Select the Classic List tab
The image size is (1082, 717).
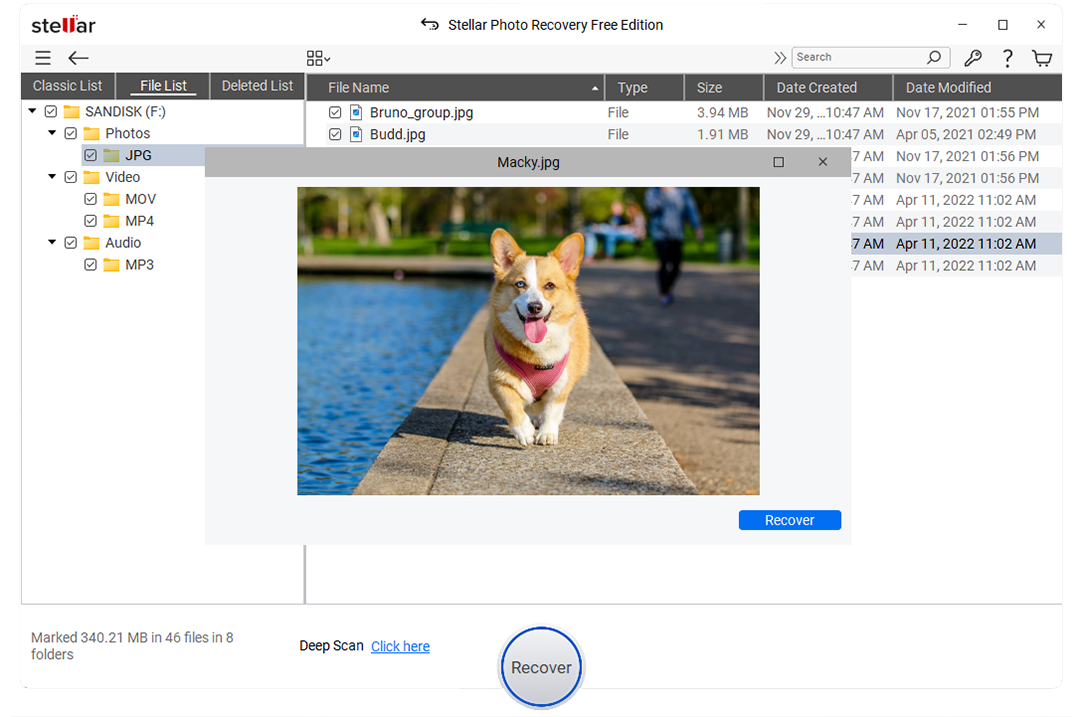coord(67,86)
